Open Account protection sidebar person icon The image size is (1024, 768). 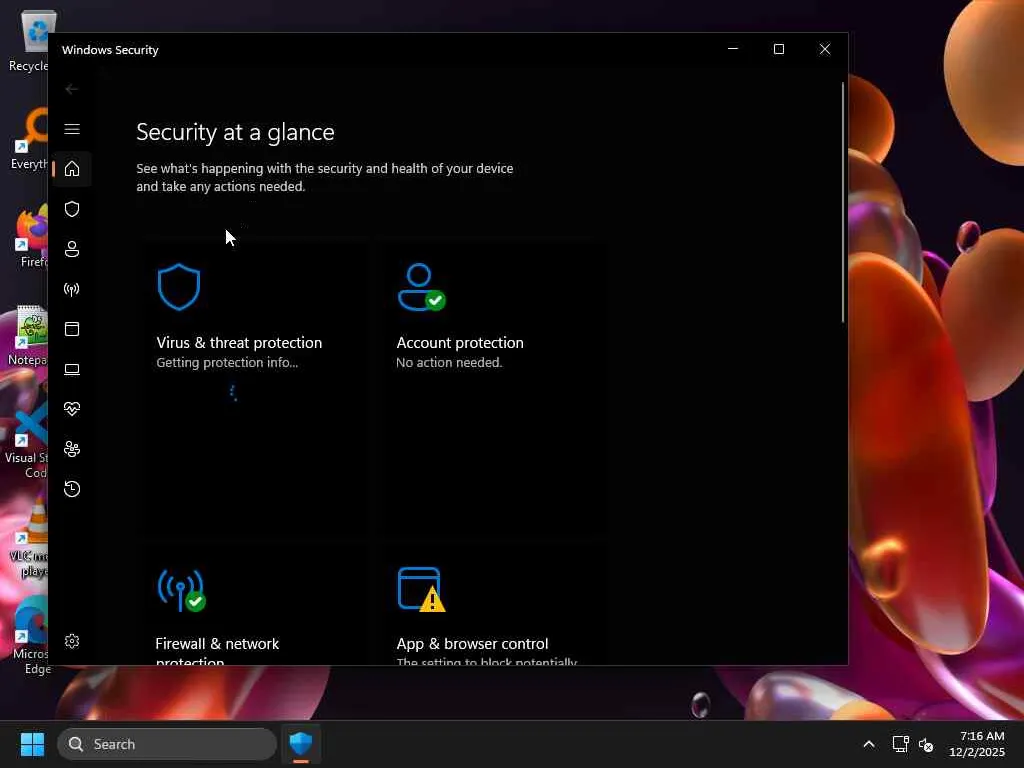point(72,249)
